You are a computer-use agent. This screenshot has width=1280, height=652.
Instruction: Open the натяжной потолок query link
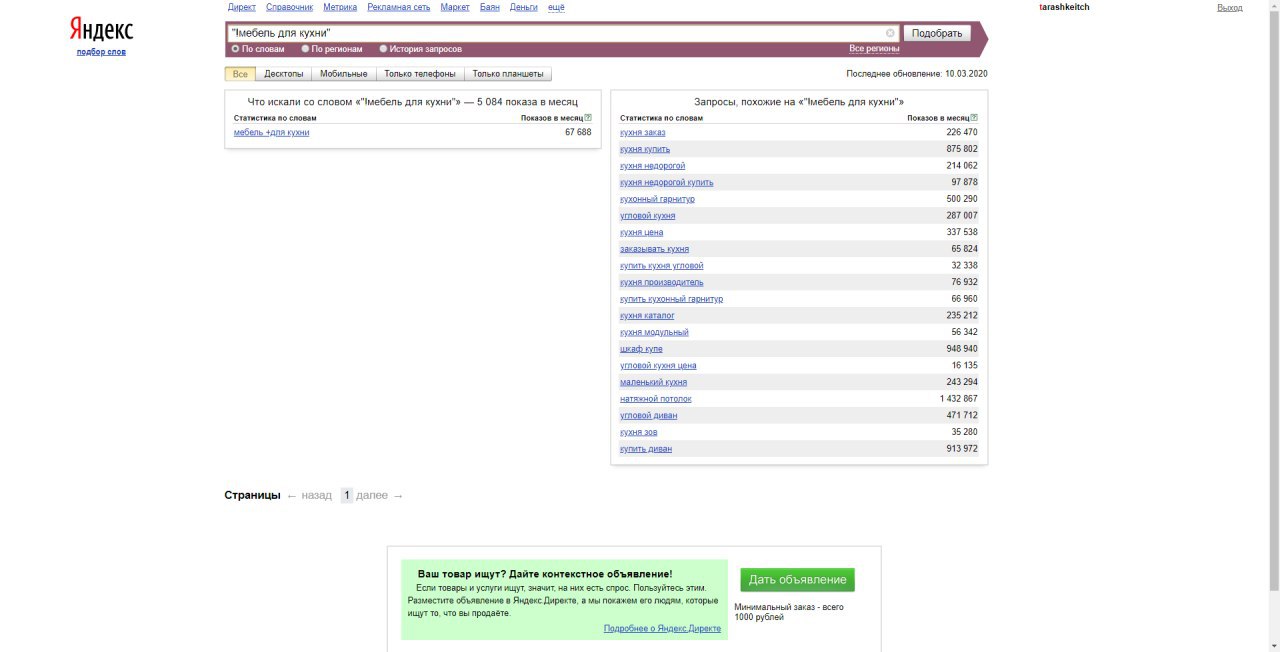[x=656, y=399]
